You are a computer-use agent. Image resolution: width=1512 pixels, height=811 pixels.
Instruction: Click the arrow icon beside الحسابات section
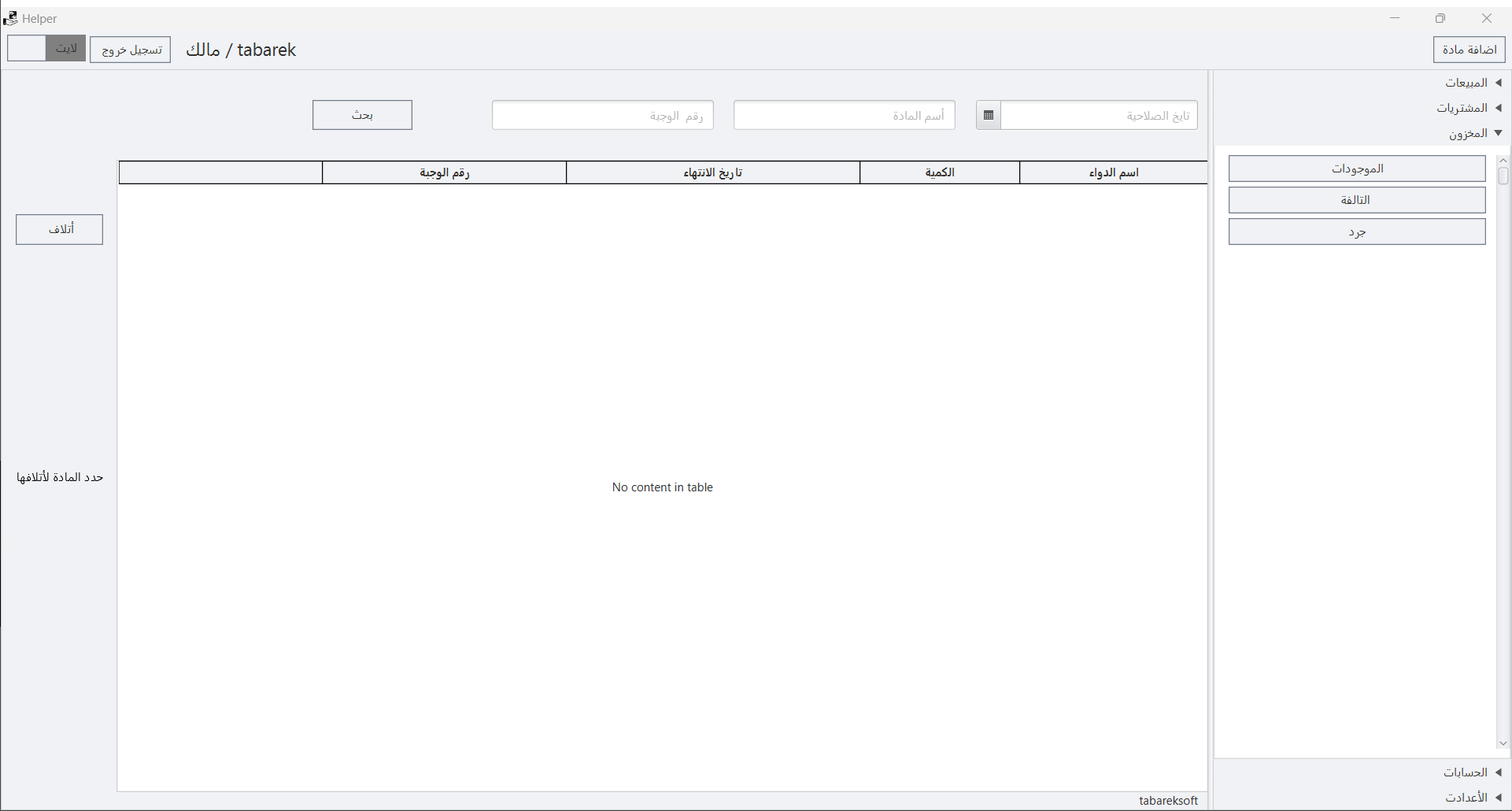click(x=1500, y=772)
